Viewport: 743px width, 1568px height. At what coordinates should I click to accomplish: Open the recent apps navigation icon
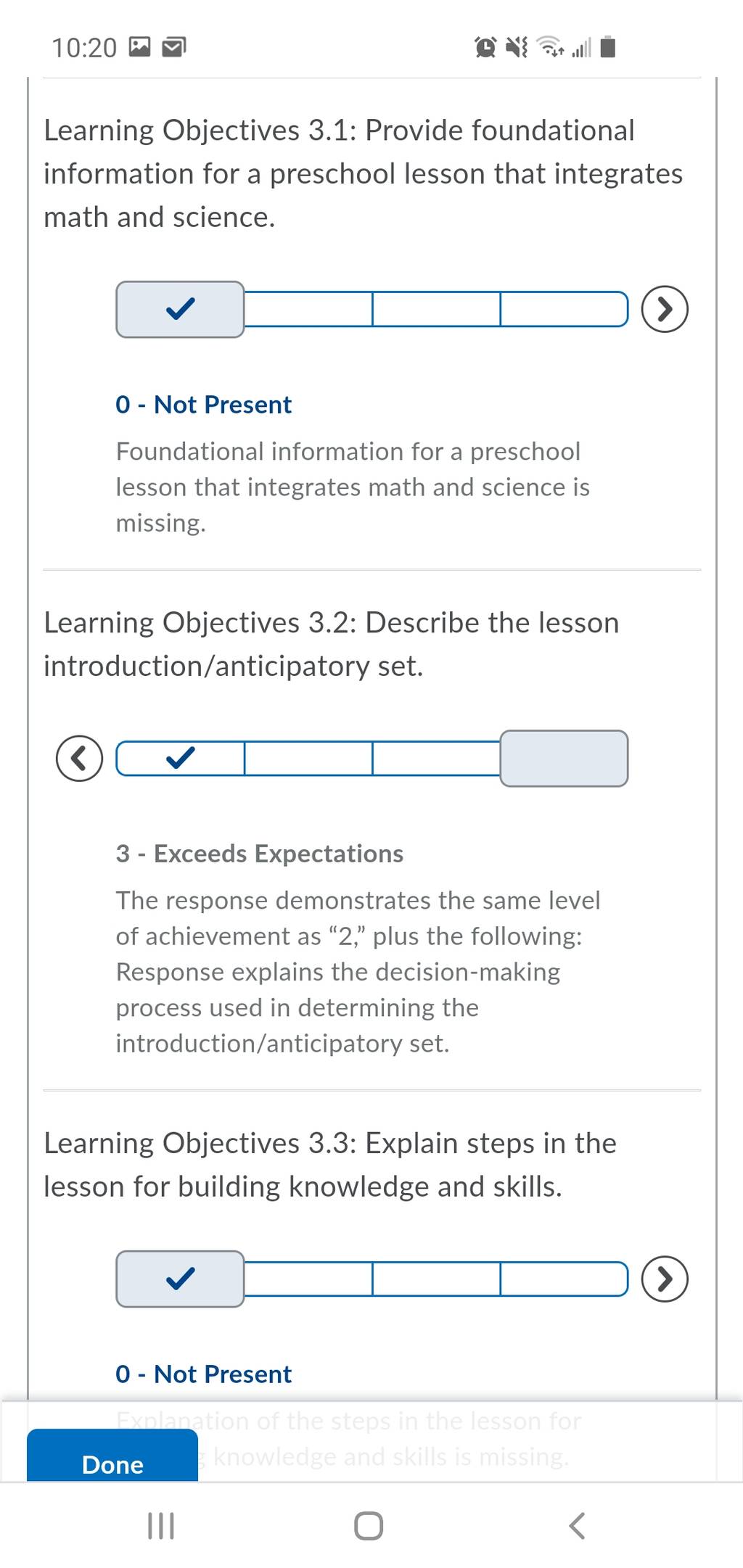pyautogui.click(x=161, y=1526)
